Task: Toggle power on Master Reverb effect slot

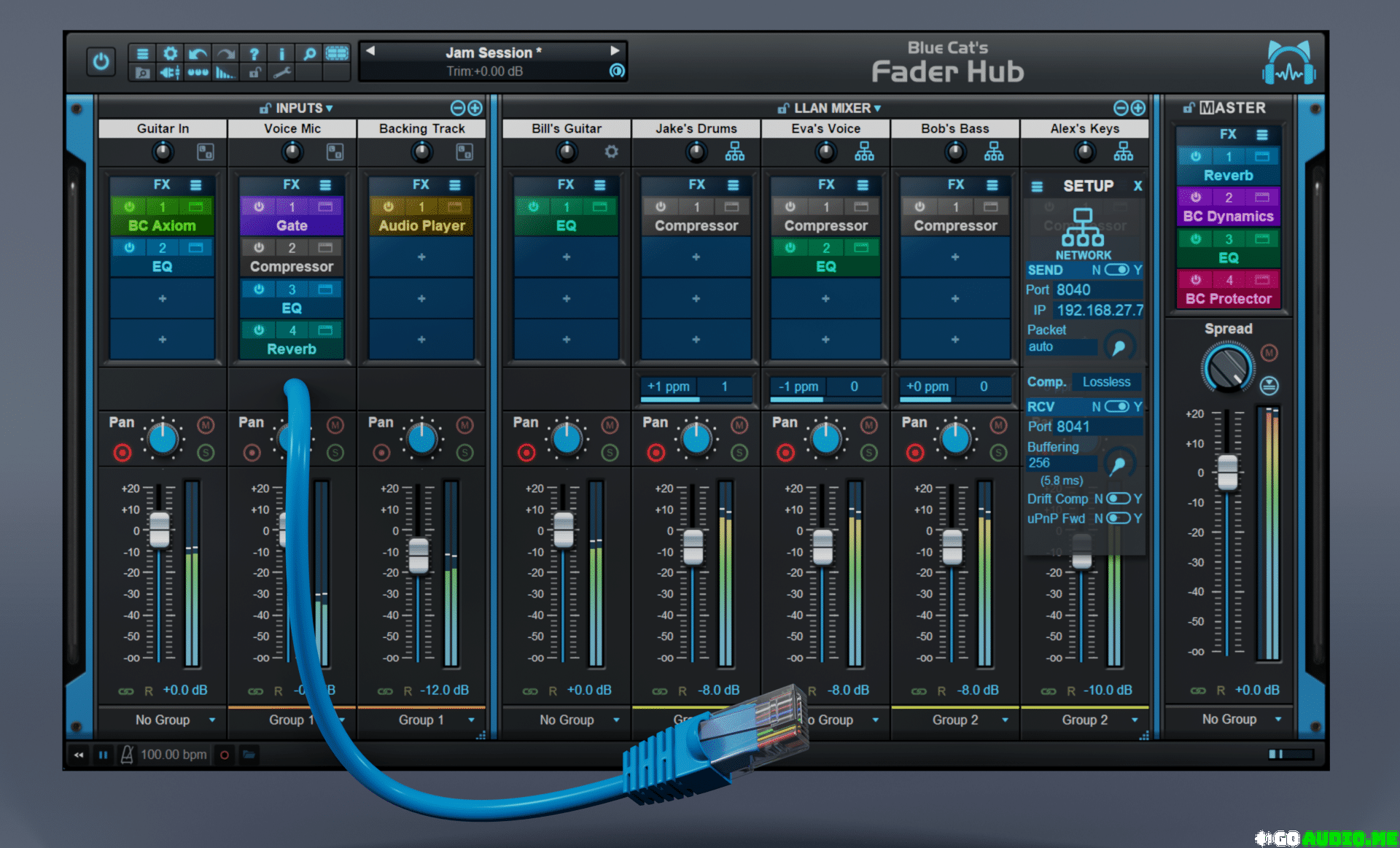Action: point(1196,156)
